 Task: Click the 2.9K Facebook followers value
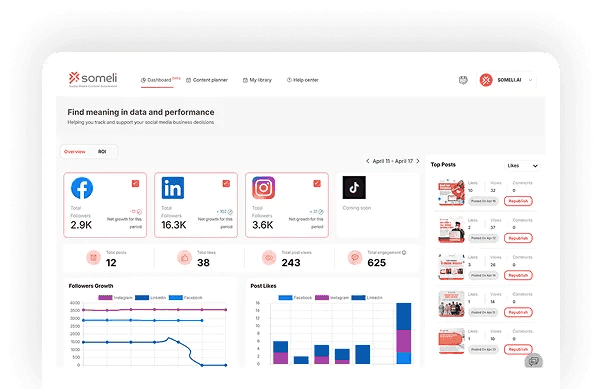click(81, 225)
